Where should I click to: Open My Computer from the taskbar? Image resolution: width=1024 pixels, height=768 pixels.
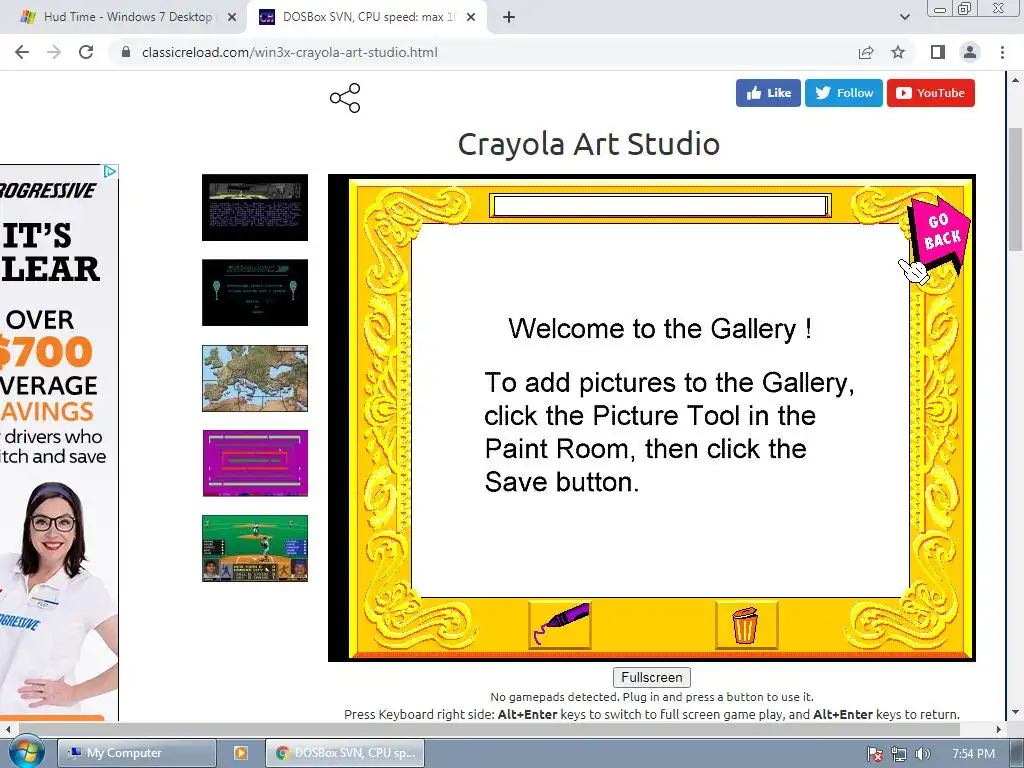click(137, 753)
